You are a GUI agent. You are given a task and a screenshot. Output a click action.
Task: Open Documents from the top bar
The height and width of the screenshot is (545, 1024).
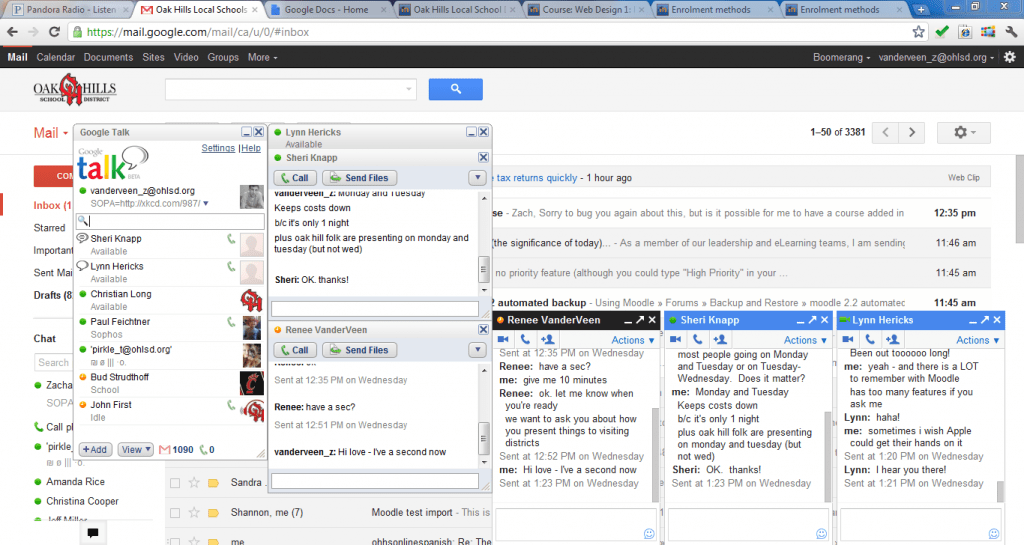(108, 57)
